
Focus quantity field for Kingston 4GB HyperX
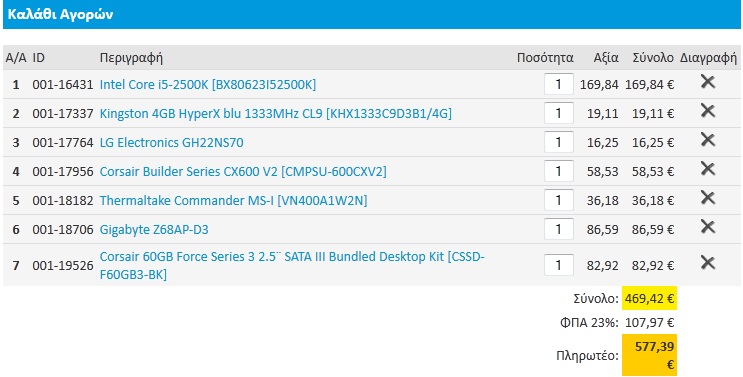click(x=559, y=113)
